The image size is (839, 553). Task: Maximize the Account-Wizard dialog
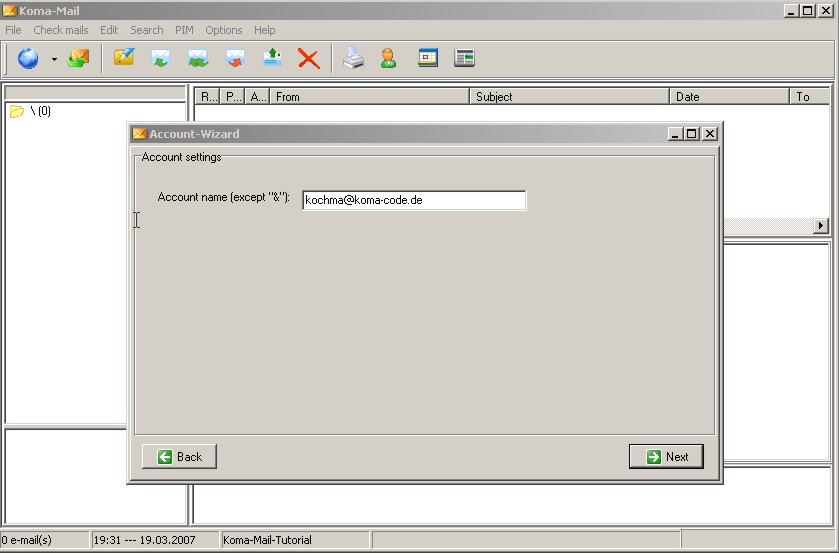pos(691,134)
